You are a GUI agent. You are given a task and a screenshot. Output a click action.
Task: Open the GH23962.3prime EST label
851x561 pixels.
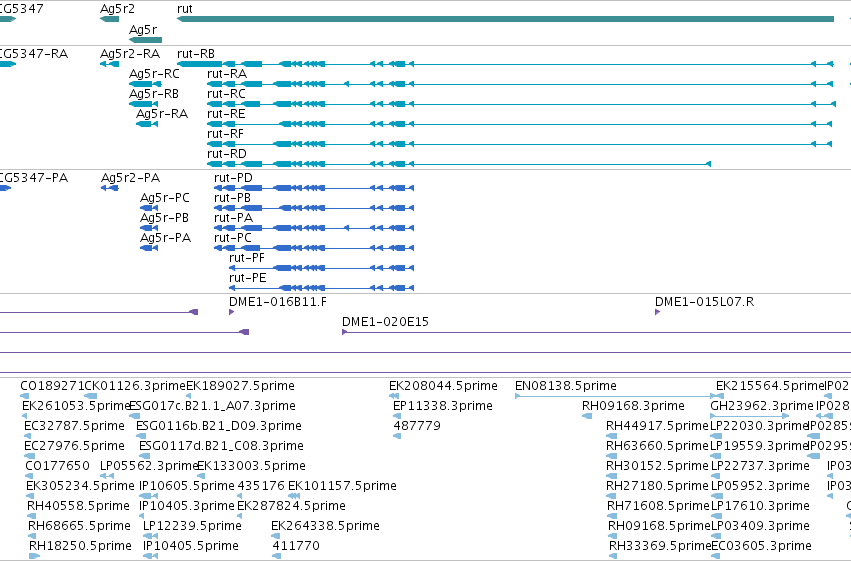tap(762, 406)
